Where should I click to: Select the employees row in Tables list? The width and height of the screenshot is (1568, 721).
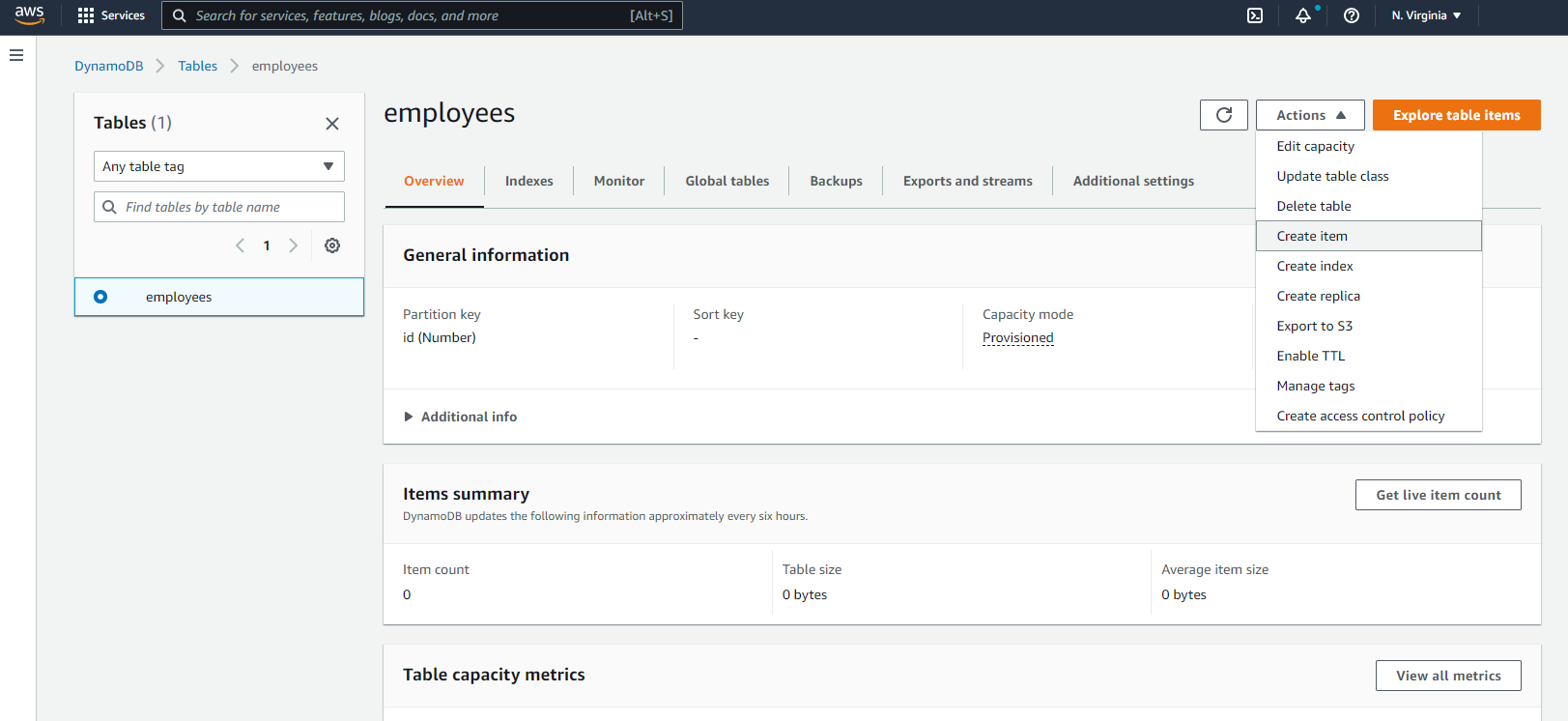(219, 297)
